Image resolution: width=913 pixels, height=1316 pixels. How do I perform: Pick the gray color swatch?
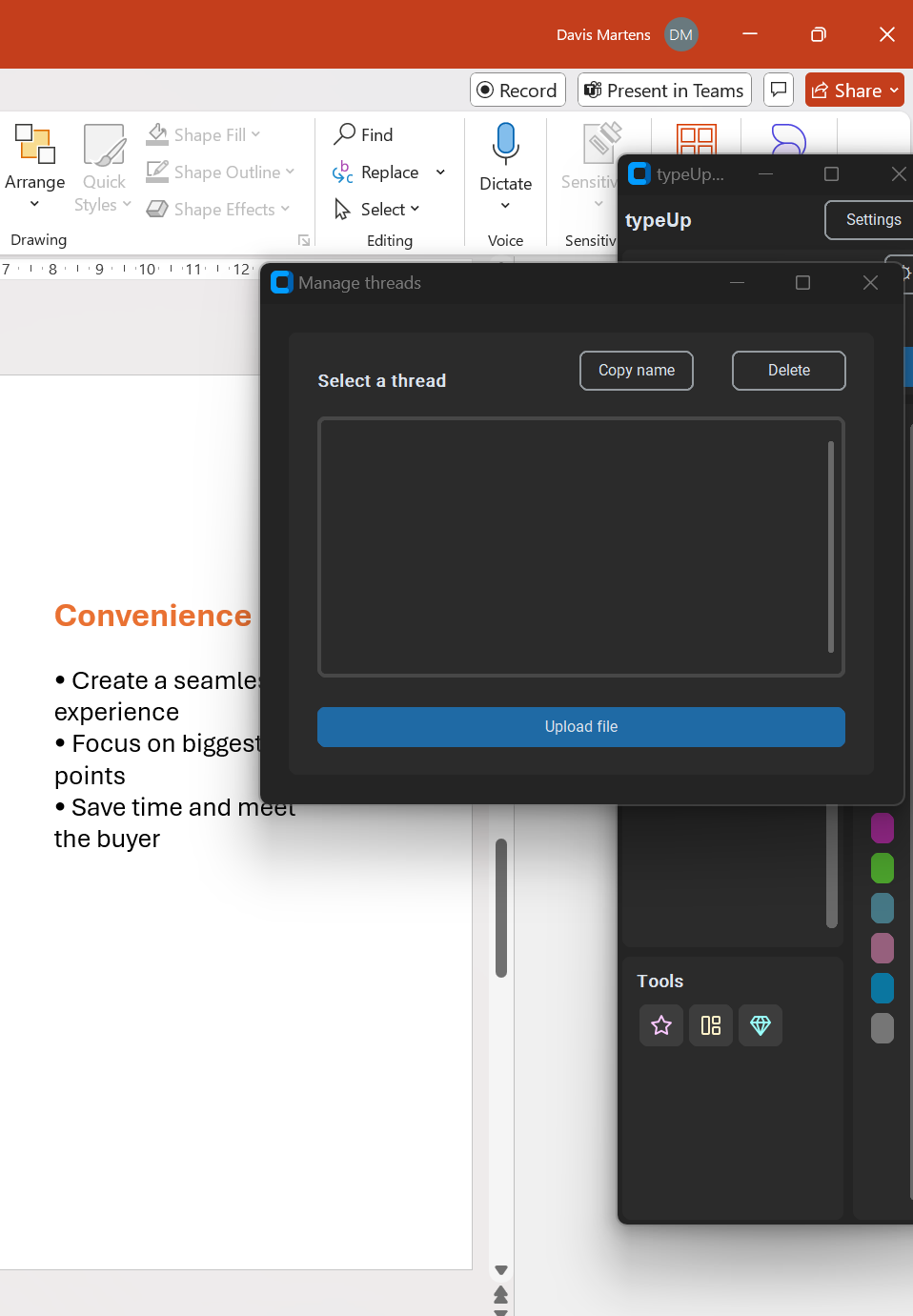pos(883,1028)
